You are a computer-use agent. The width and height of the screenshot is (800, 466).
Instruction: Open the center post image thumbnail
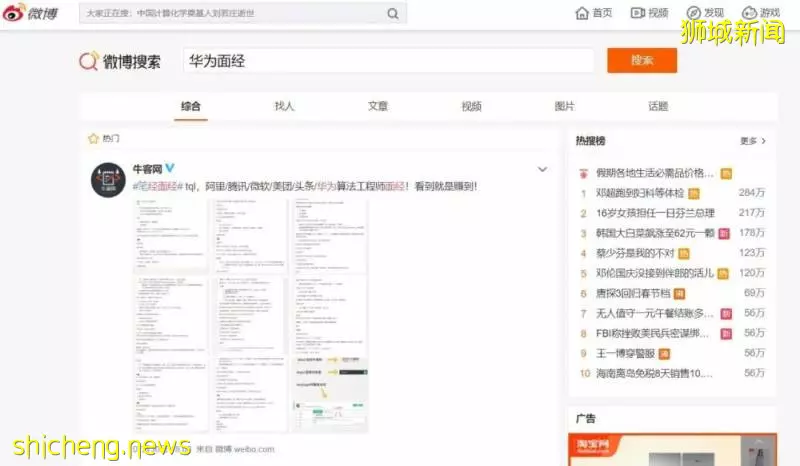[250, 315]
